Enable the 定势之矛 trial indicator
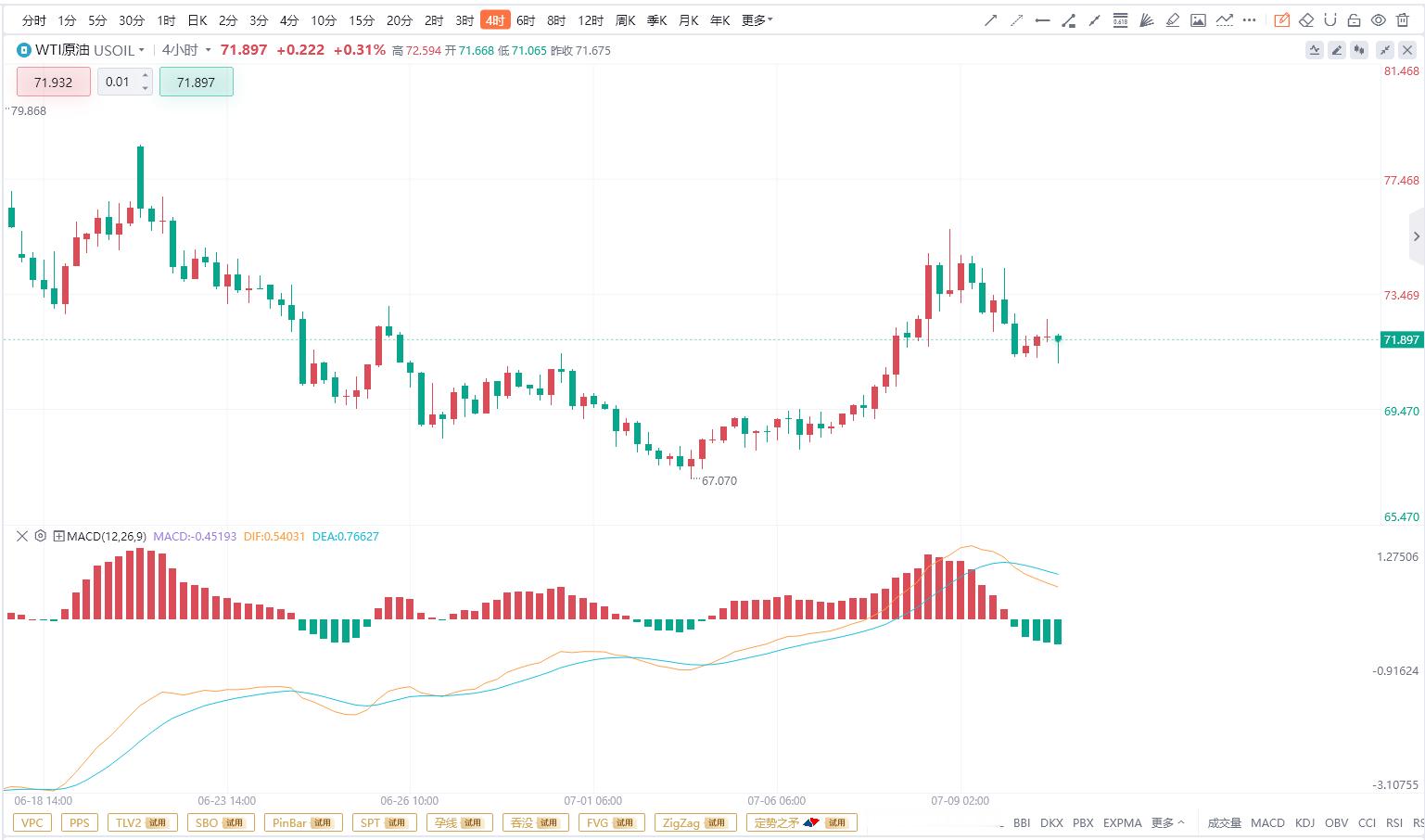The height and width of the screenshot is (840, 1425). point(802,822)
